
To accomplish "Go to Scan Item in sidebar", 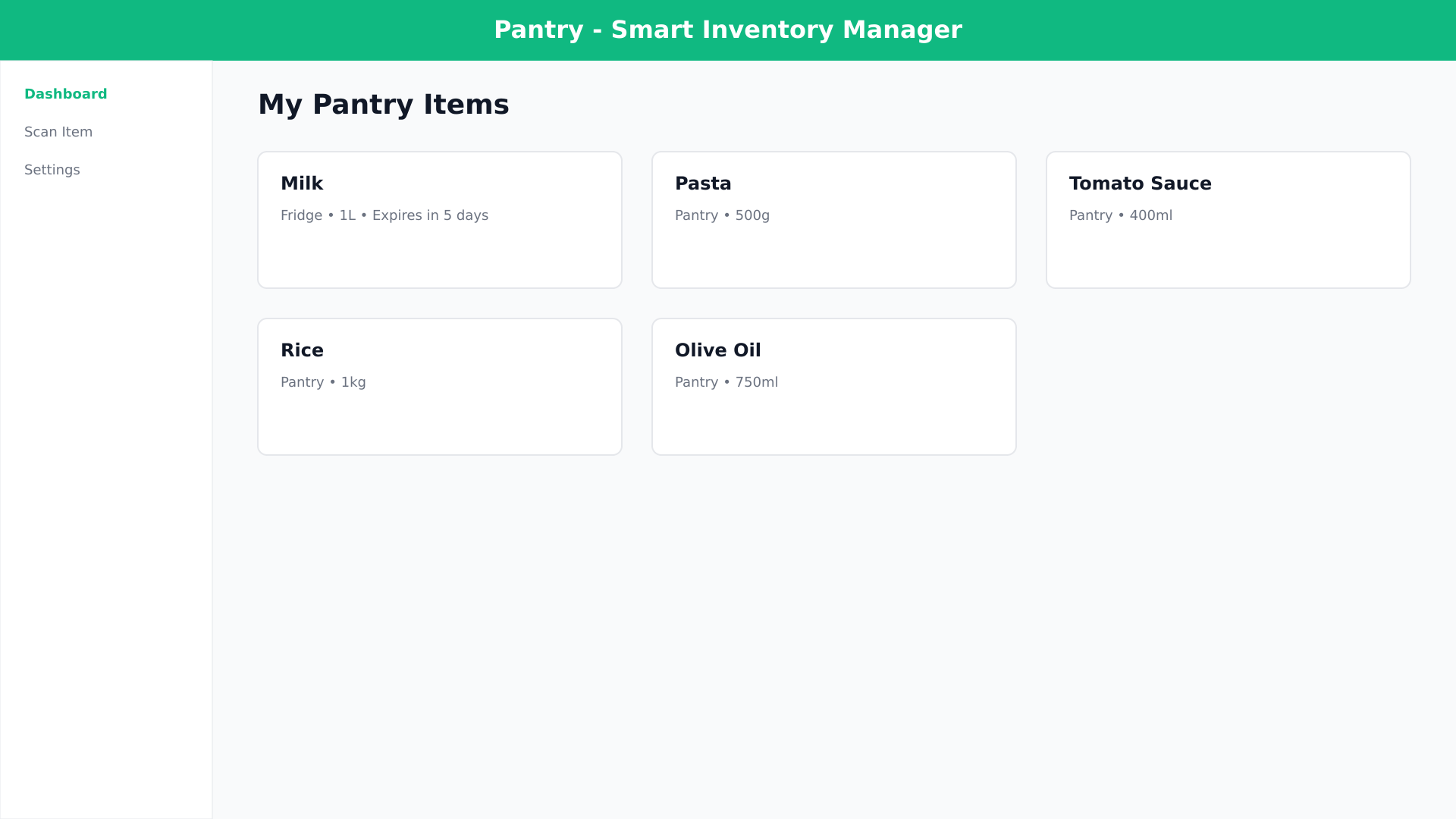I will [x=58, y=132].
